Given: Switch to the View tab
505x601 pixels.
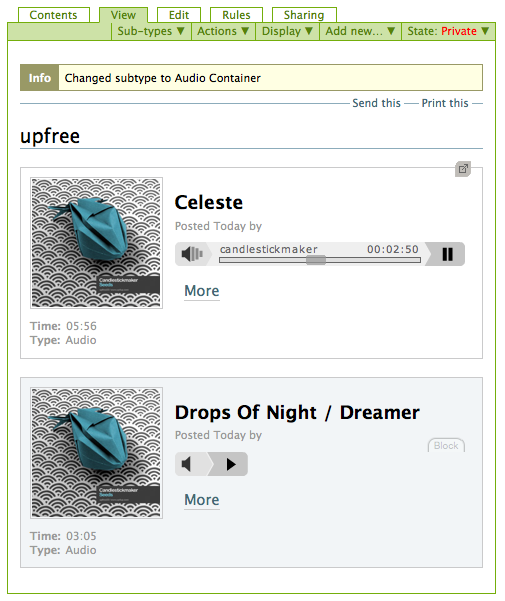Looking at the screenshot, I should 123,15.
